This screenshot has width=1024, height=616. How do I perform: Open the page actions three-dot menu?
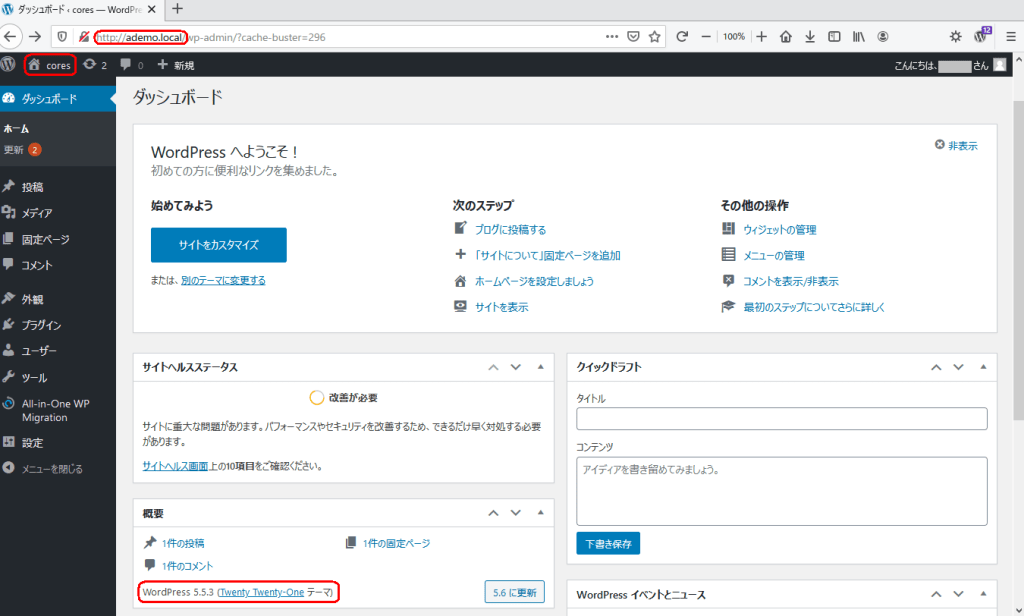pyautogui.click(x=612, y=37)
